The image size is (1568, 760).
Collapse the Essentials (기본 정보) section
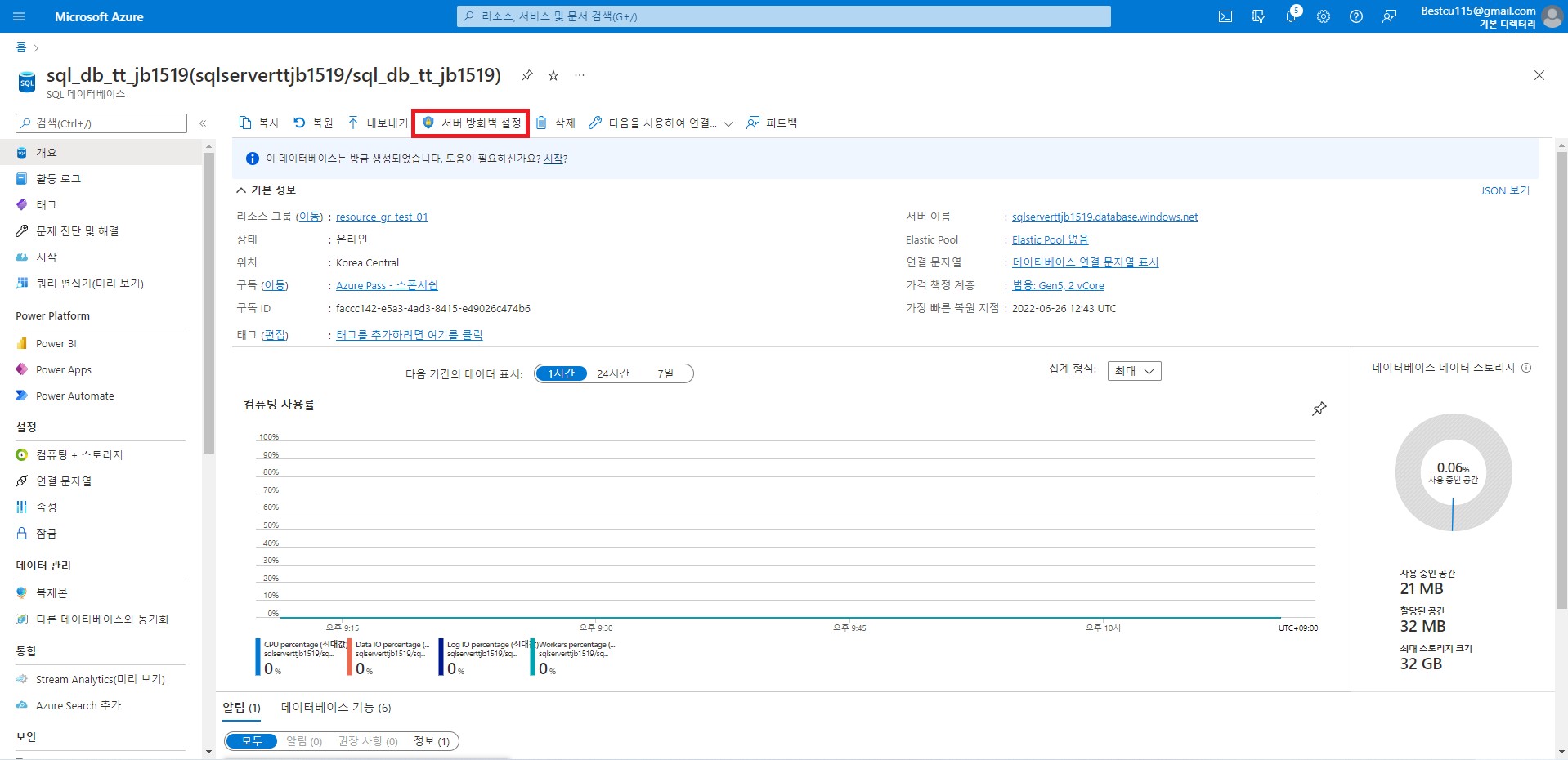pyautogui.click(x=267, y=190)
